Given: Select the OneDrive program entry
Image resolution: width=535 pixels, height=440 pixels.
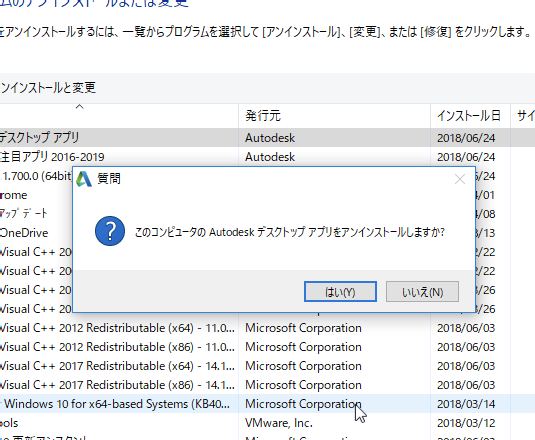Looking at the screenshot, I should pyautogui.click(x=24, y=233).
